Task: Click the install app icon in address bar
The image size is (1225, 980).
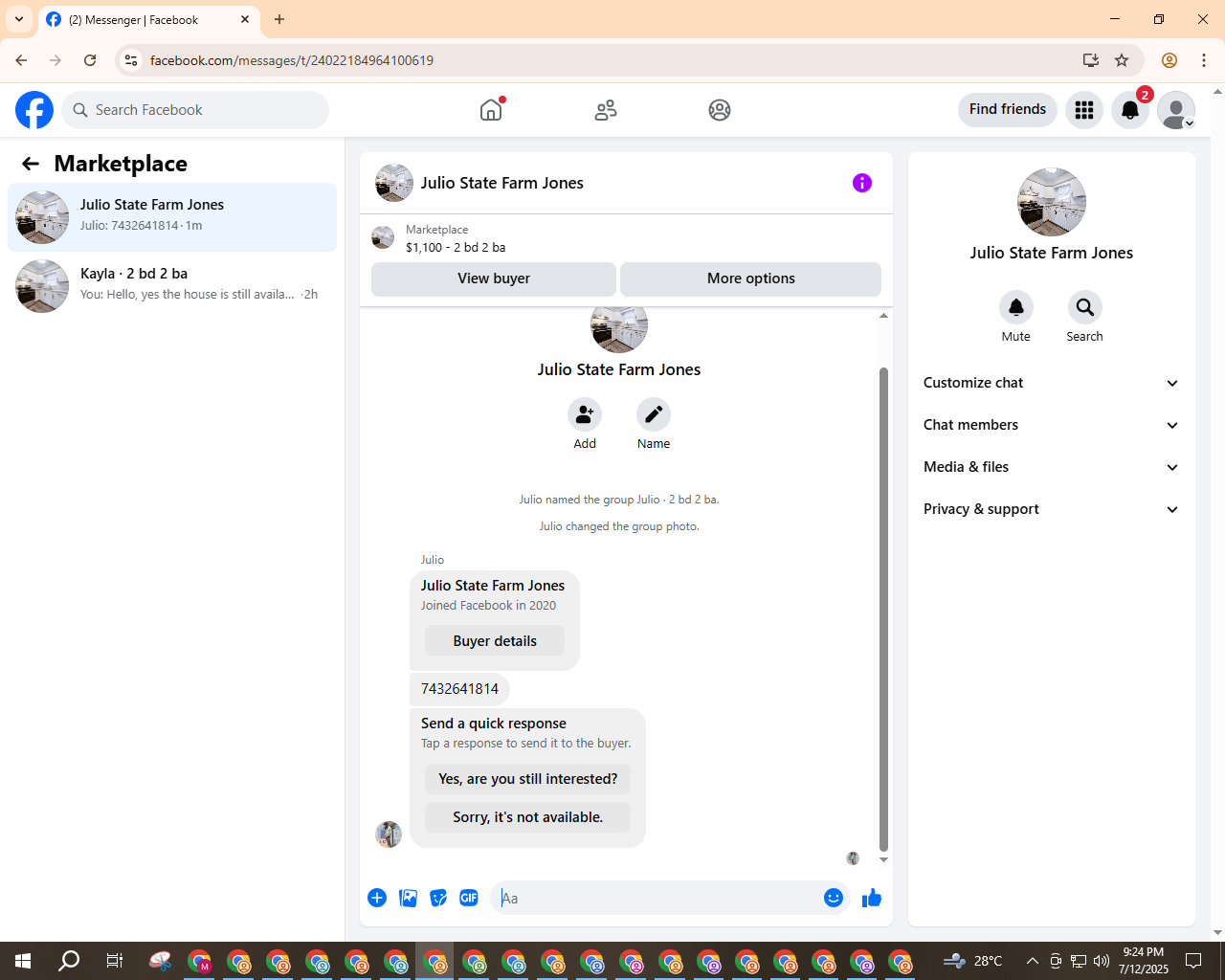Action: click(x=1090, y=60)
